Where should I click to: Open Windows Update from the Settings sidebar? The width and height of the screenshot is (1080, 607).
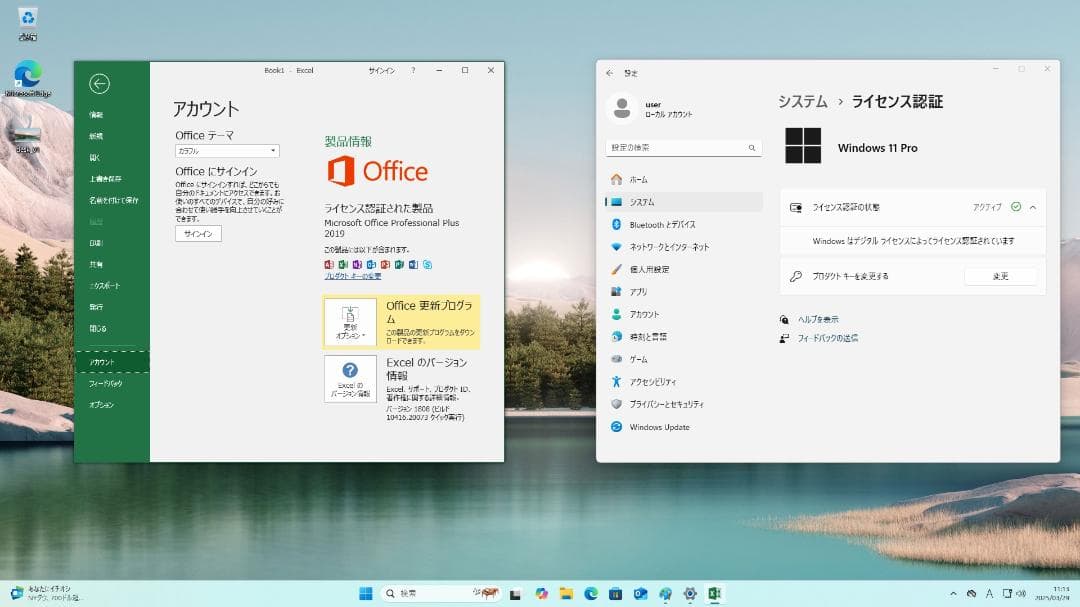660,427
